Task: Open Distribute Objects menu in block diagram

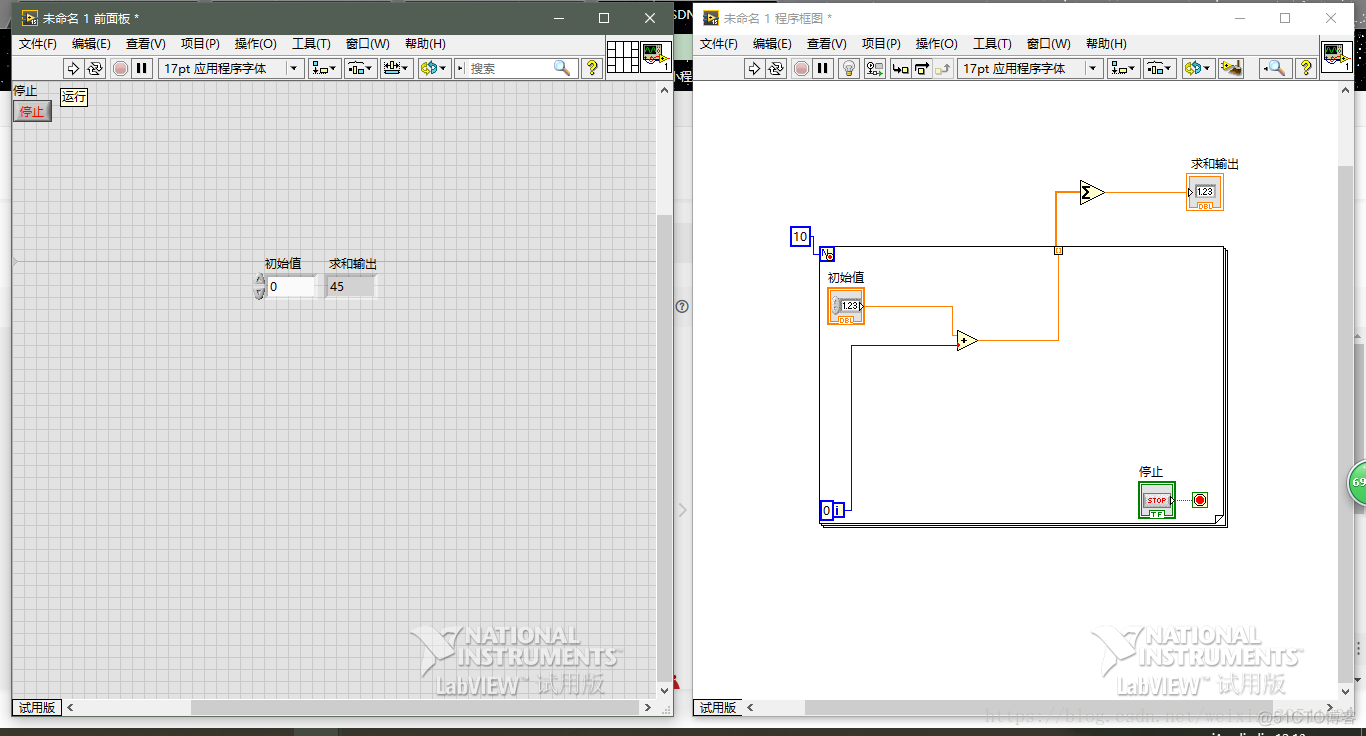Action: point(1160,68)
